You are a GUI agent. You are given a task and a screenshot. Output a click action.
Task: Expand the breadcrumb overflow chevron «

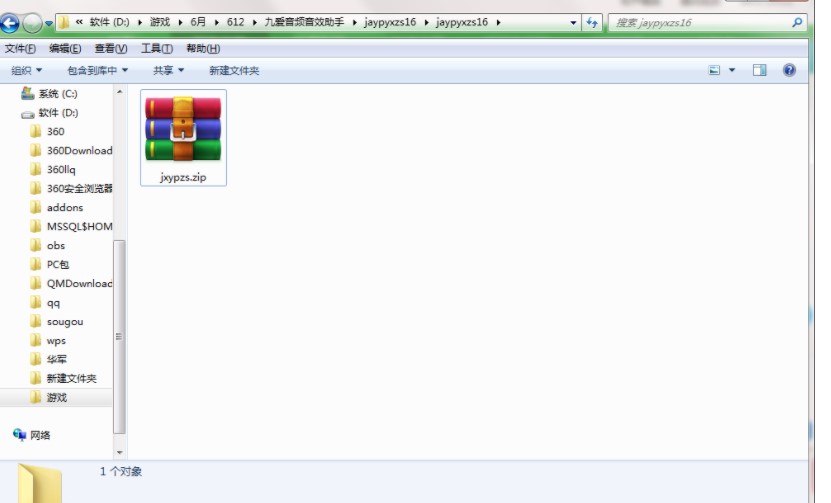tap(79, 22)
